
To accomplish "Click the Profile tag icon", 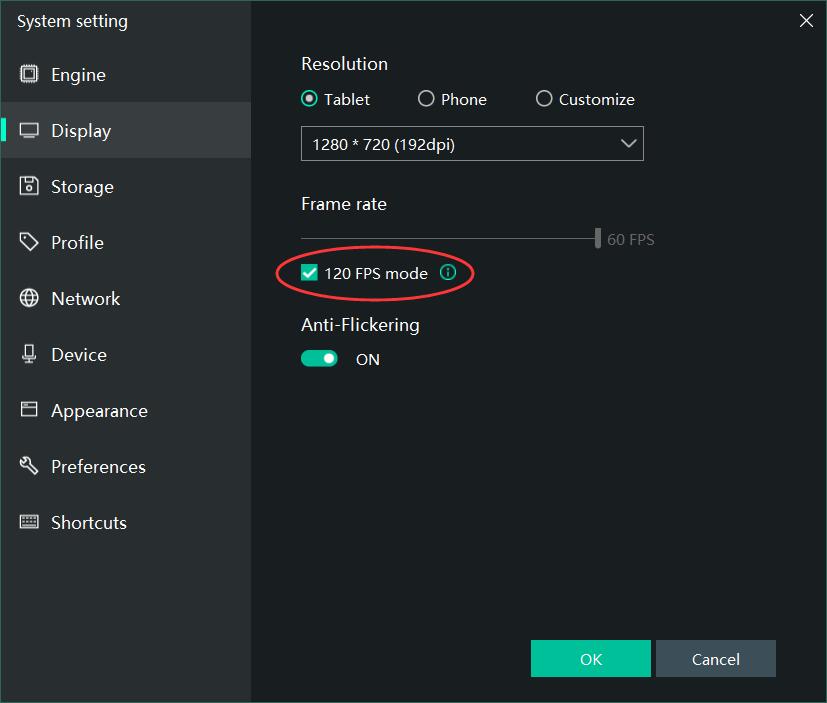I will tap(30, 243).
